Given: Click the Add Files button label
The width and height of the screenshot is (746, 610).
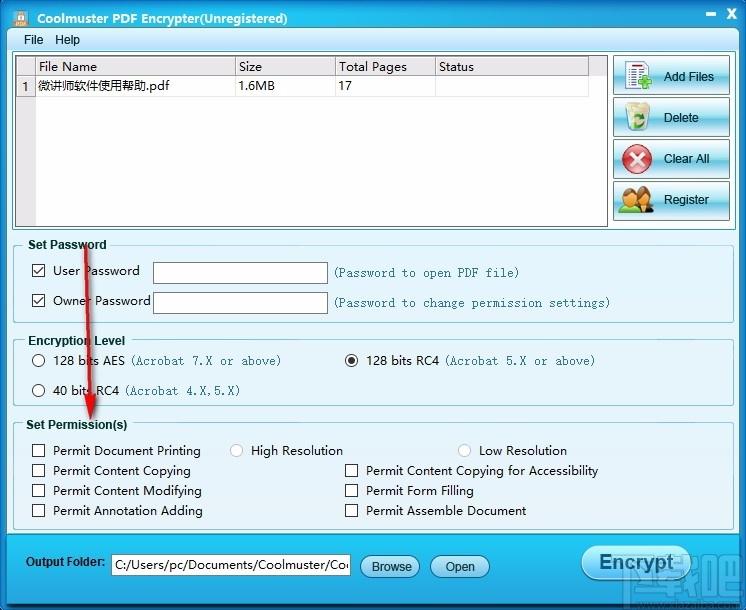Looking at the screenshot, I should coord(688,77).
